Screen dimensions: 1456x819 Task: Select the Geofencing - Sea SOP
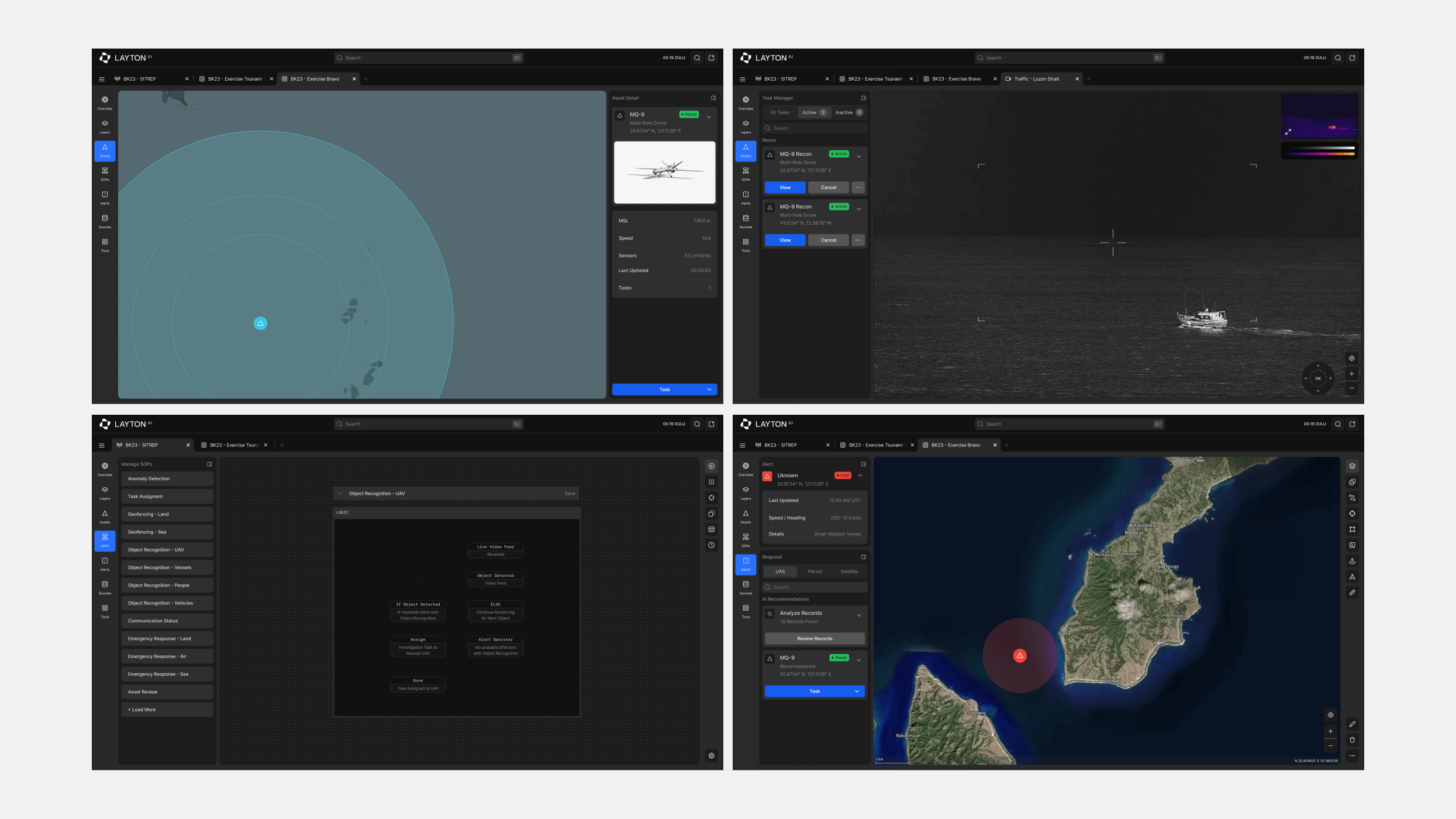click(167, 532)
